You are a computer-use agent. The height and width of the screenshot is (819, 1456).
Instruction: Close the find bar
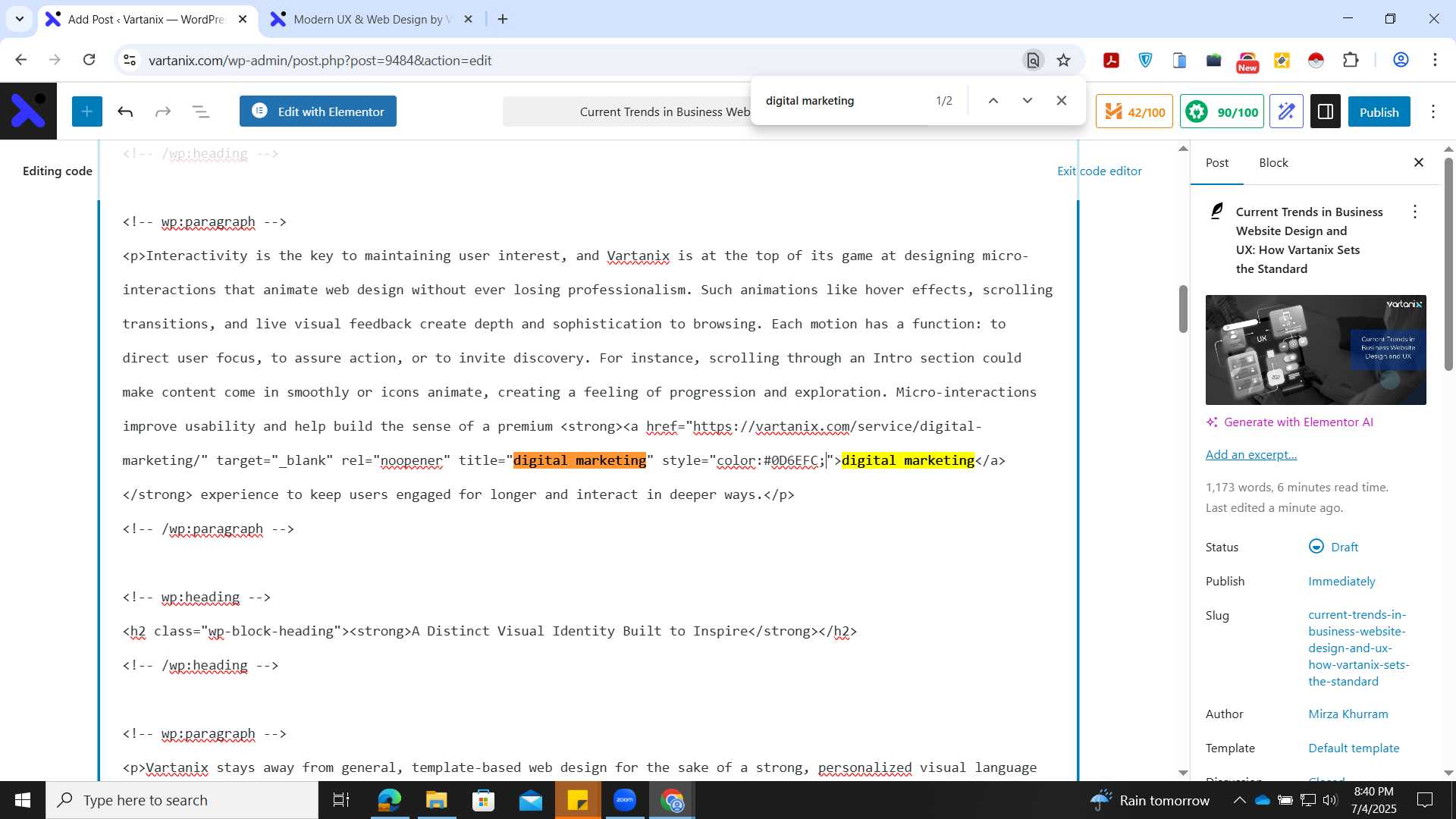tap(1062, 101)
